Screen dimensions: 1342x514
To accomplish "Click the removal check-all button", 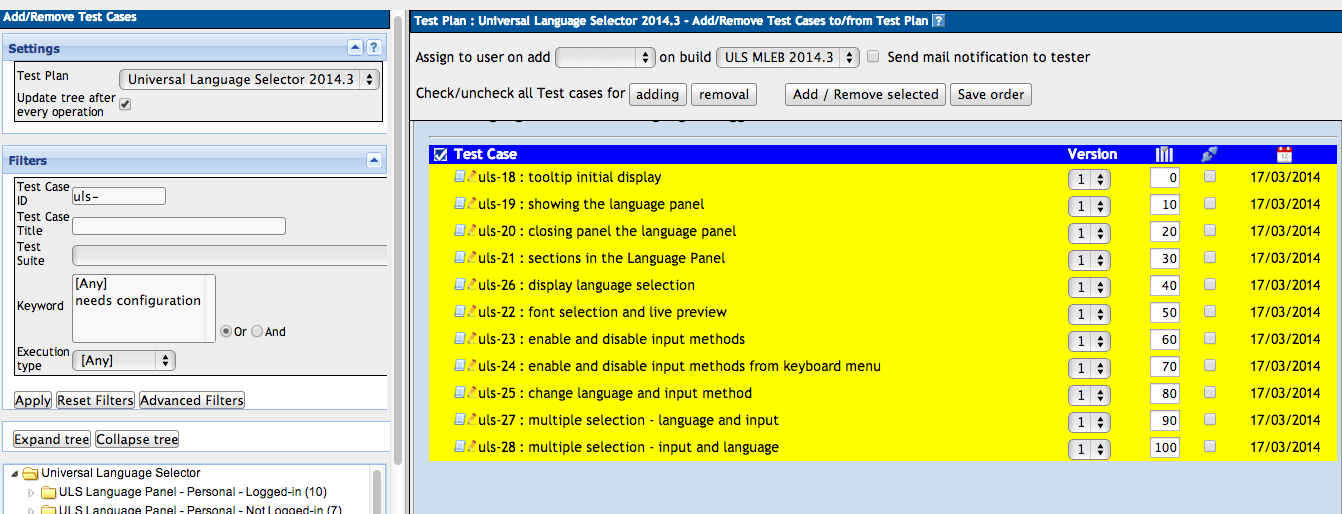I will tap(724, 94).
